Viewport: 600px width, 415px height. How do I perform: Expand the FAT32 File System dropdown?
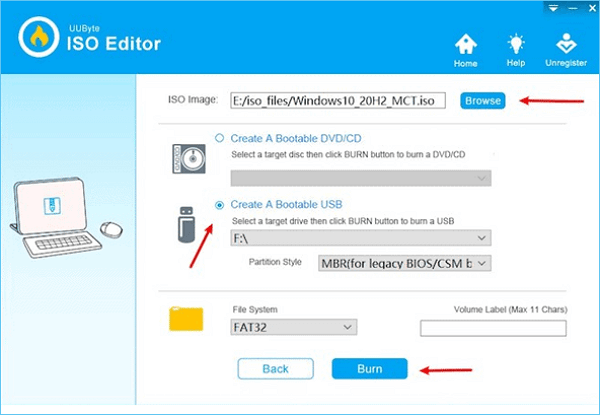click(x=294, y=327)
